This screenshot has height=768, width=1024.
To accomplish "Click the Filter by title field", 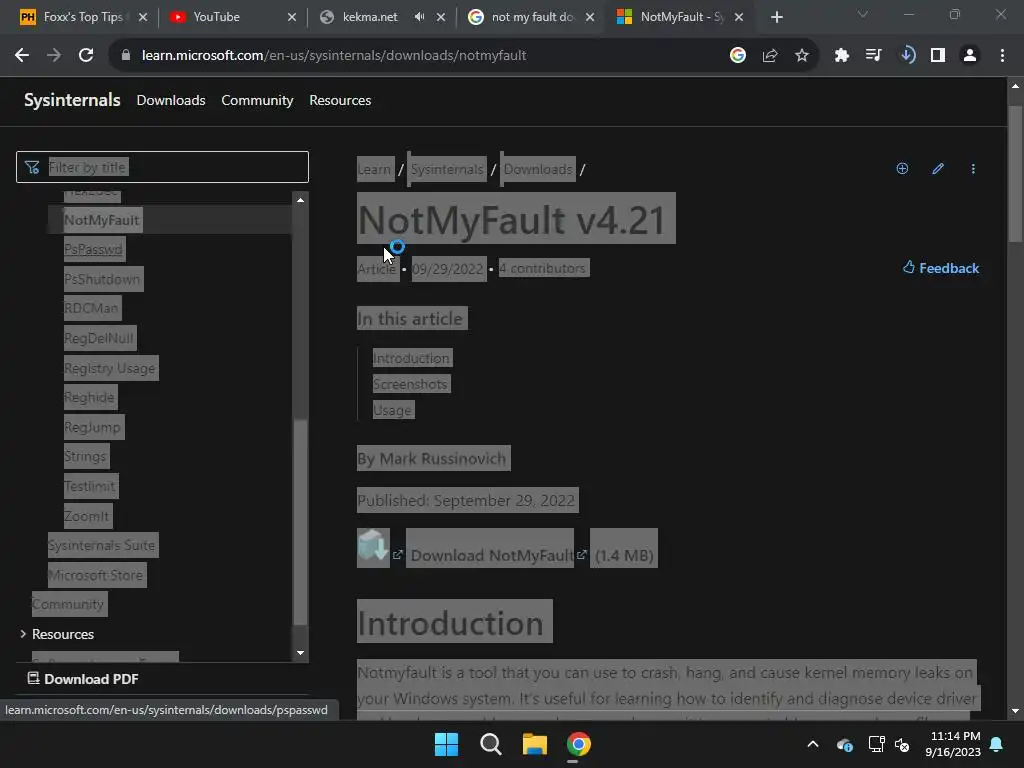I will click(162, 167).
